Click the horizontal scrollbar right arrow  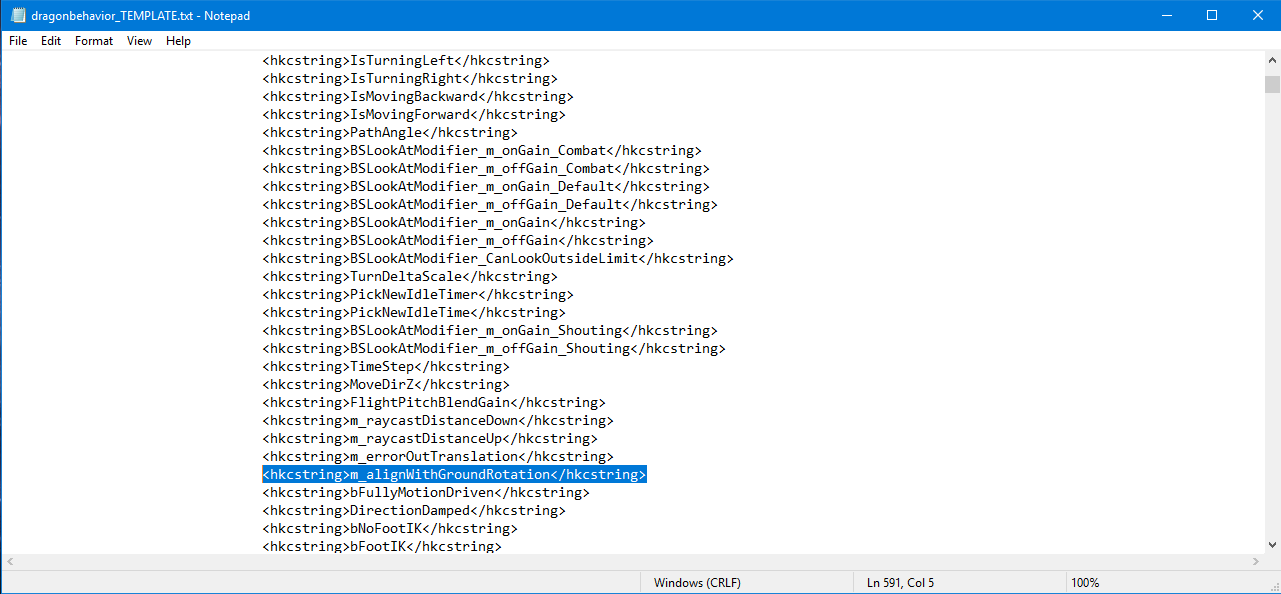click(1255, 562)
